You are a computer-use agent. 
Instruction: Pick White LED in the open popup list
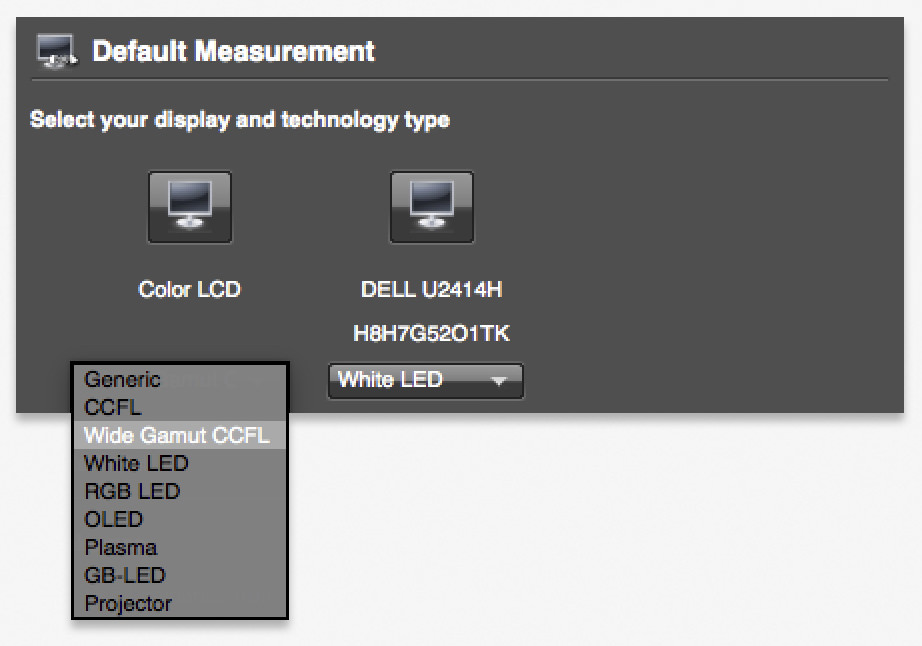click(136, 464)
